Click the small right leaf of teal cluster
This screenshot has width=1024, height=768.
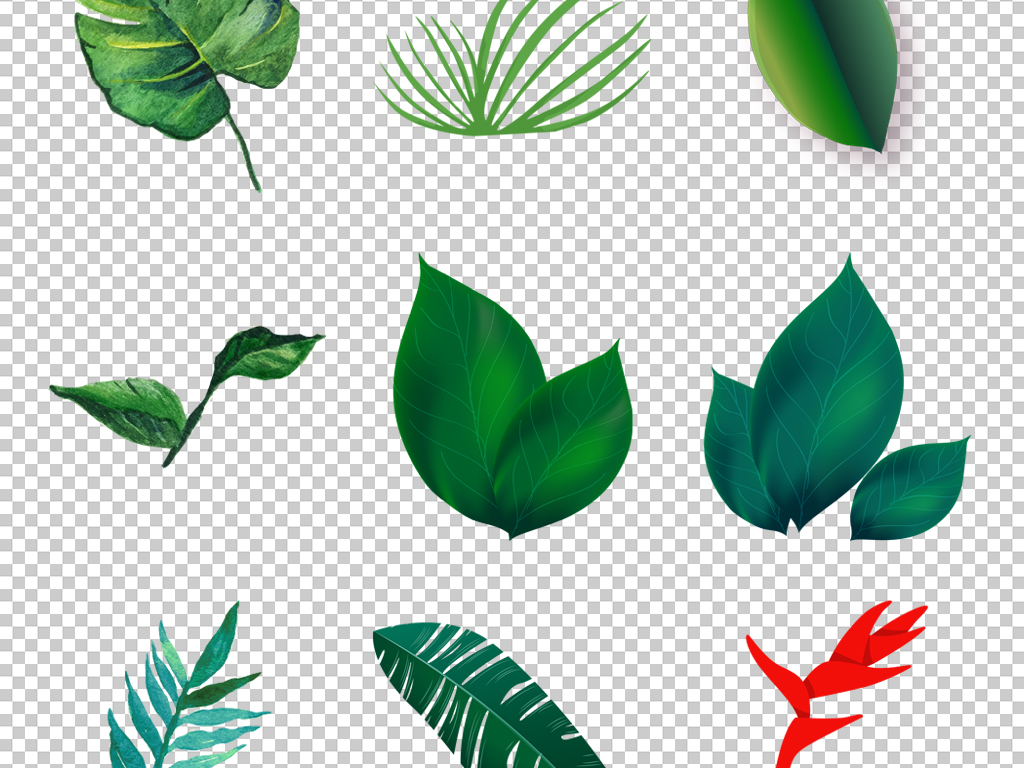(908, 488)
